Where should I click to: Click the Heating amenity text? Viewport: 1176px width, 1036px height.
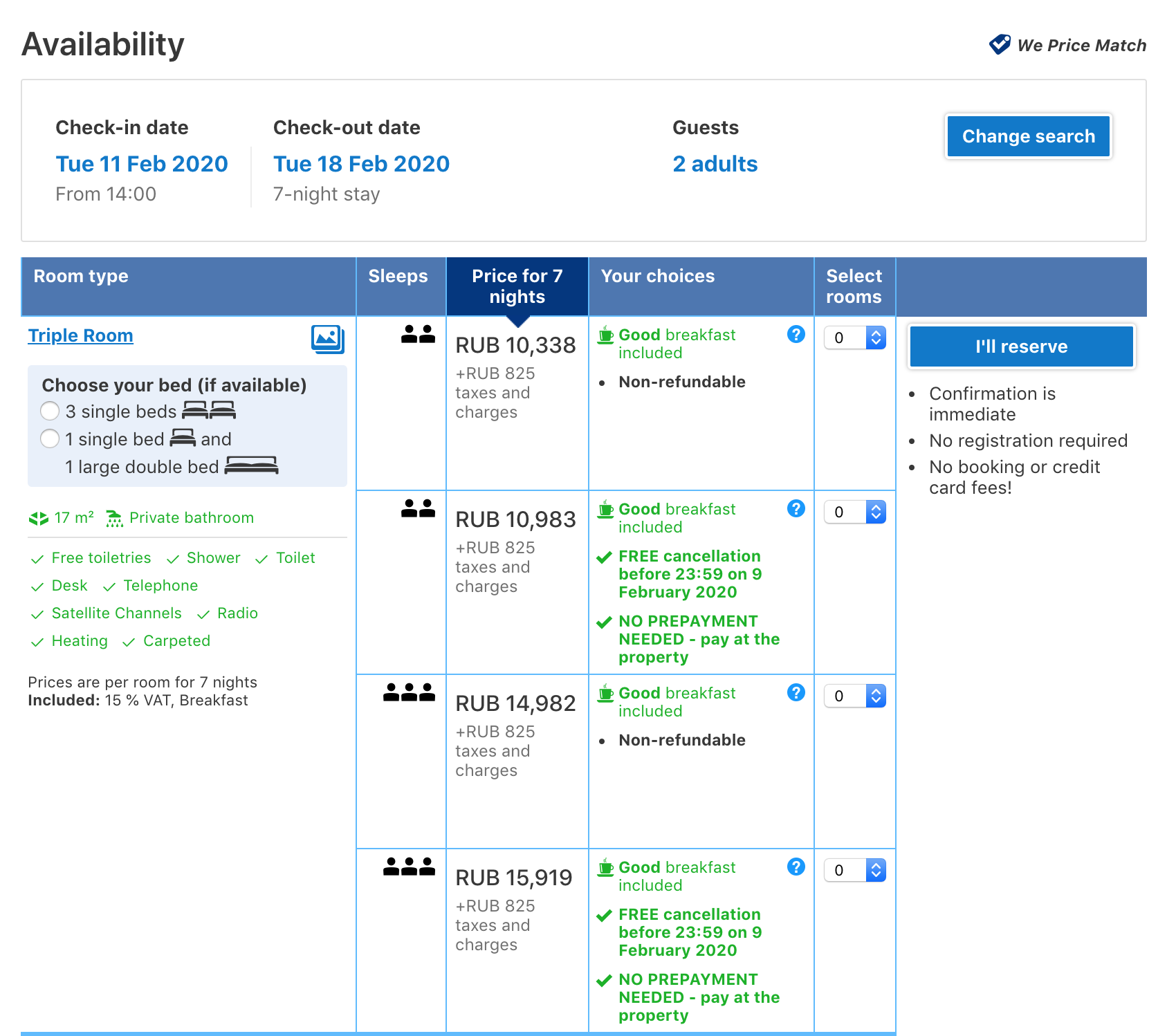point(80,641)
